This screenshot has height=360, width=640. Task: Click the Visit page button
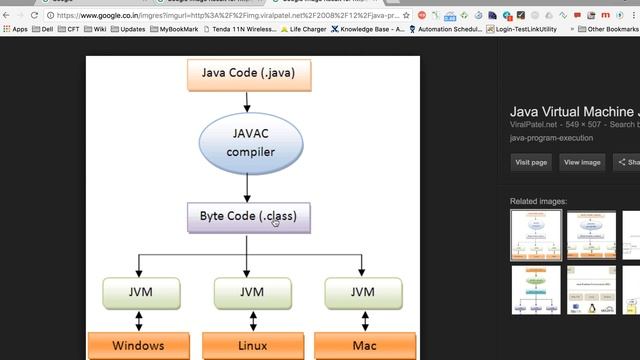(x=531, y=162)
